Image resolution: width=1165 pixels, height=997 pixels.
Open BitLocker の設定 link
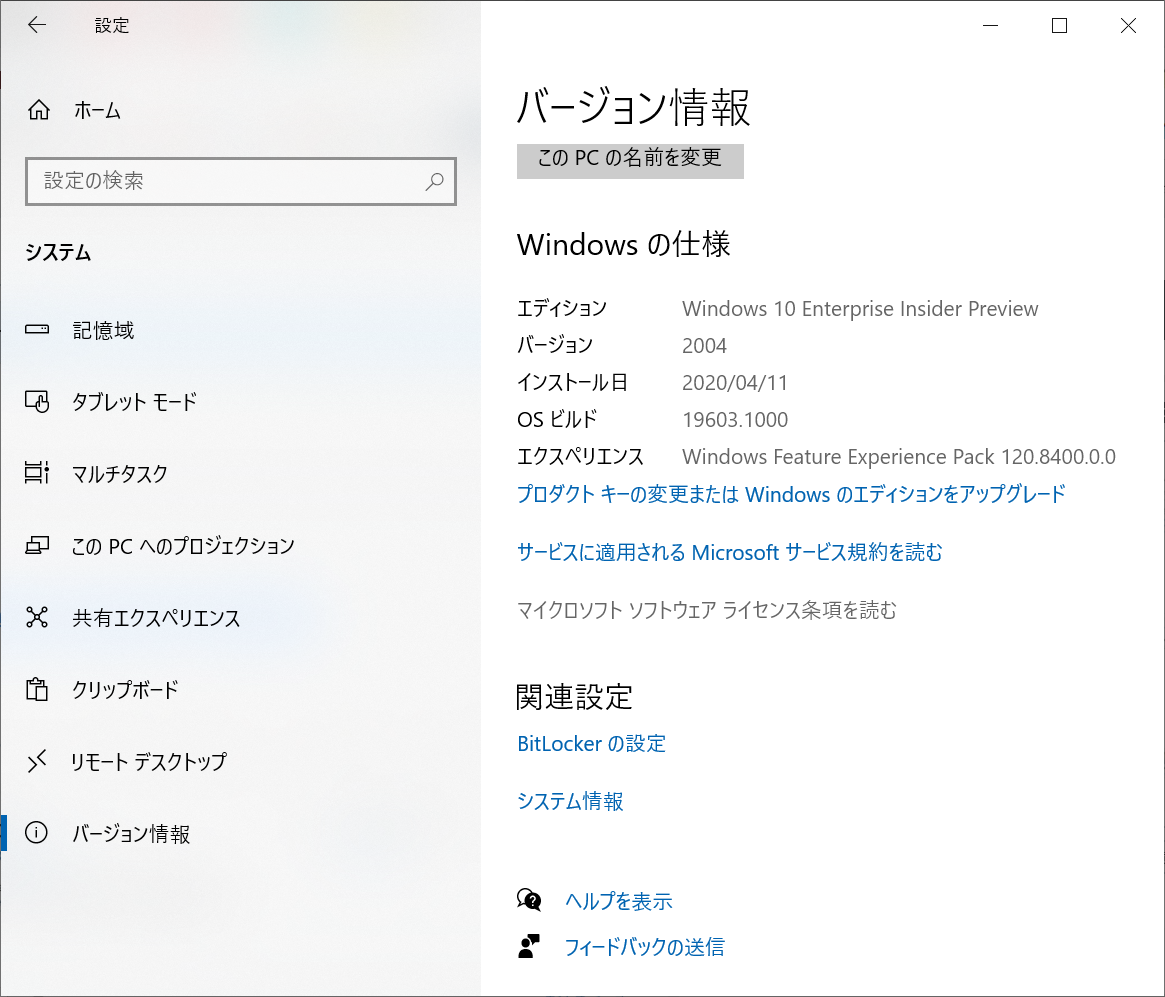coord(591,744)
